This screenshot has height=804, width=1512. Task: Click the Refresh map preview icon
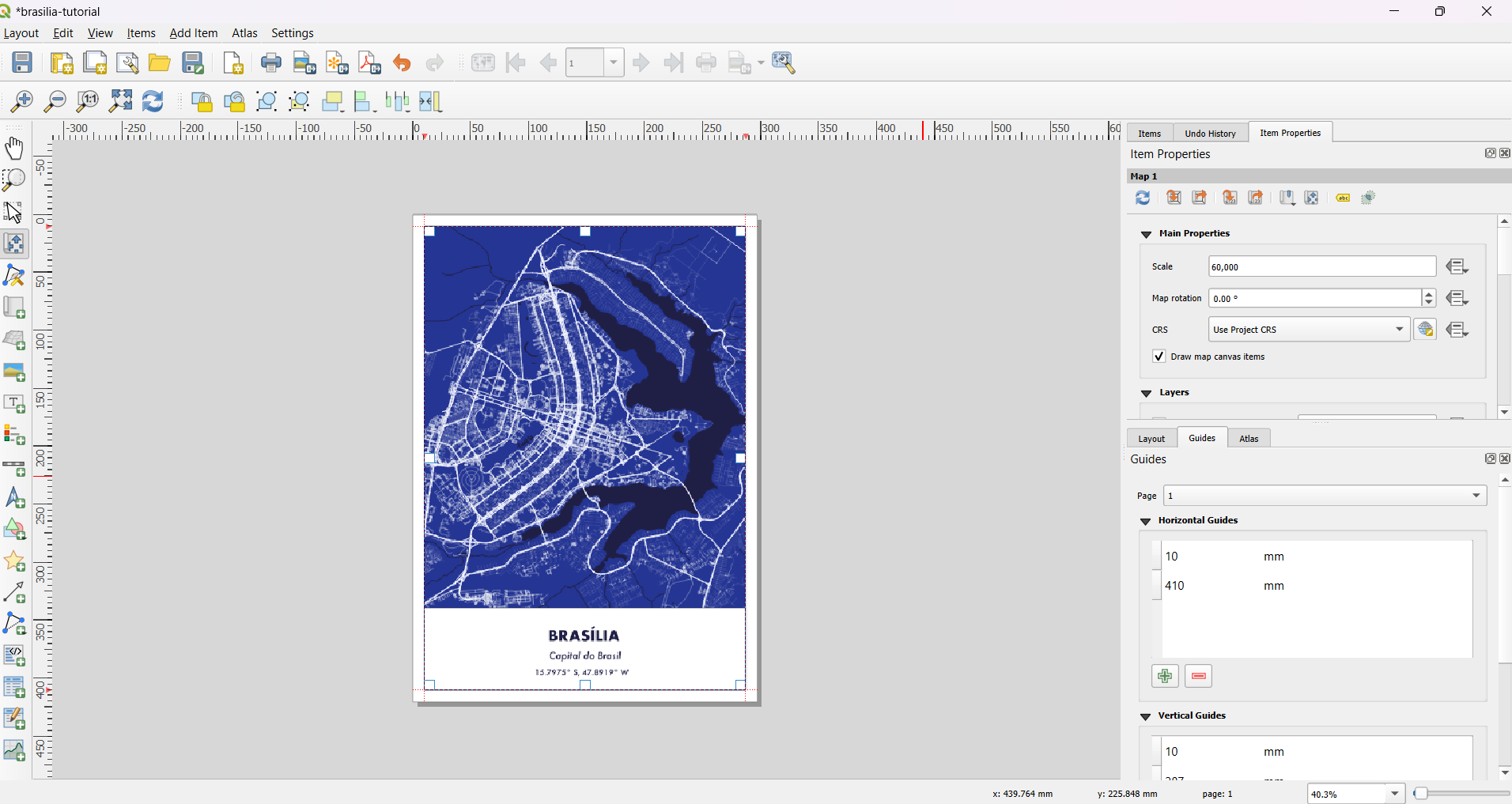[x=1143, y=198]
